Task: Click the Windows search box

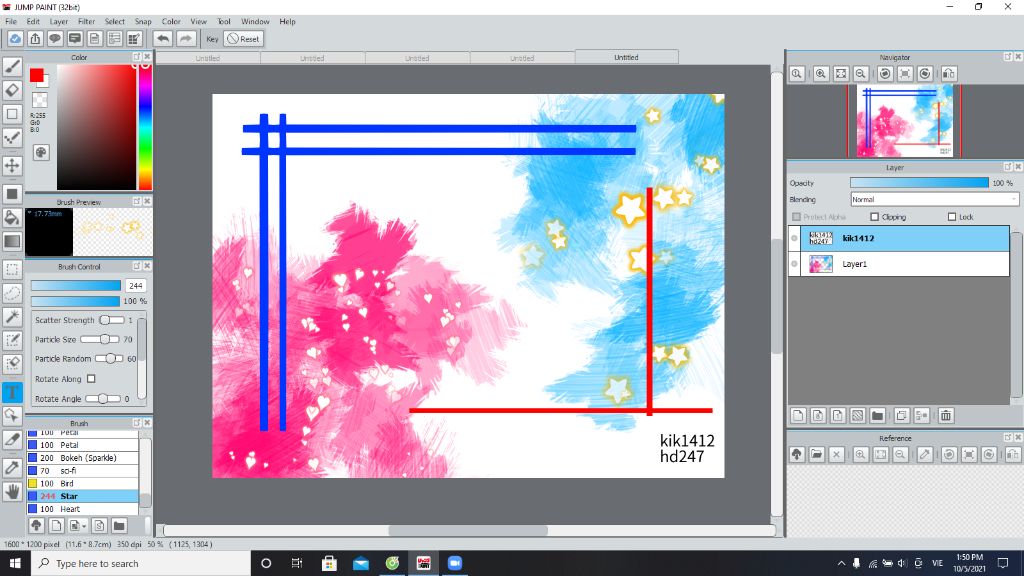Action: (x=141, y=563)
